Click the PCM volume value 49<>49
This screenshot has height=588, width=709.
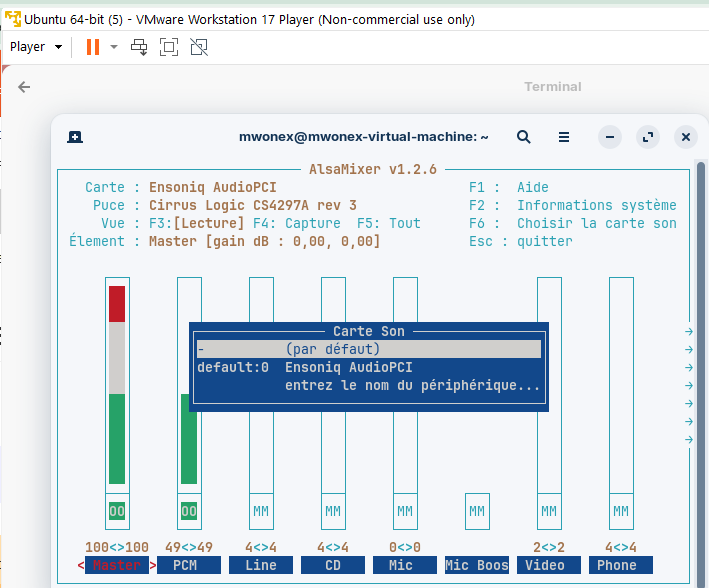tap(189, 547)
